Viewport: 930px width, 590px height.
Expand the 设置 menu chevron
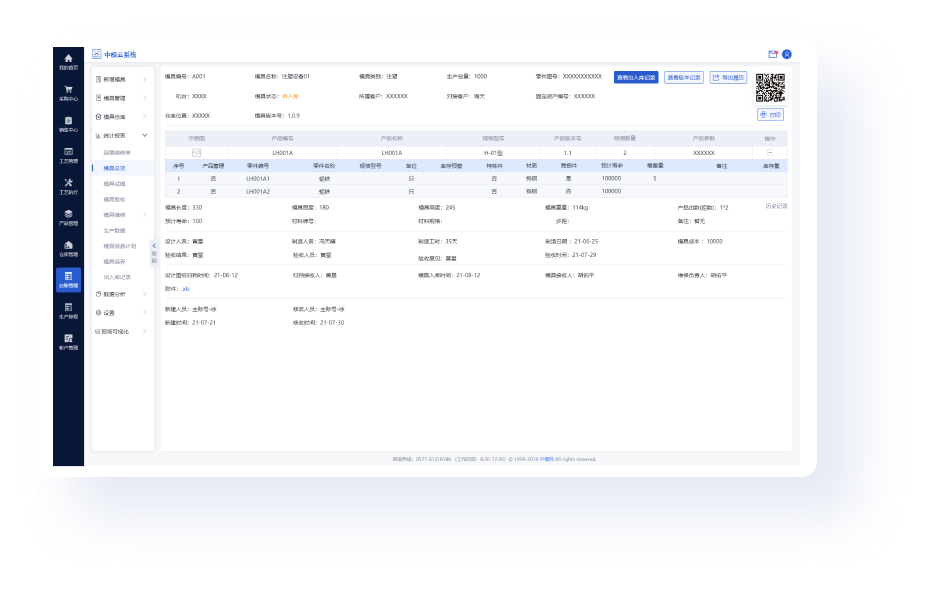(144, 312)
